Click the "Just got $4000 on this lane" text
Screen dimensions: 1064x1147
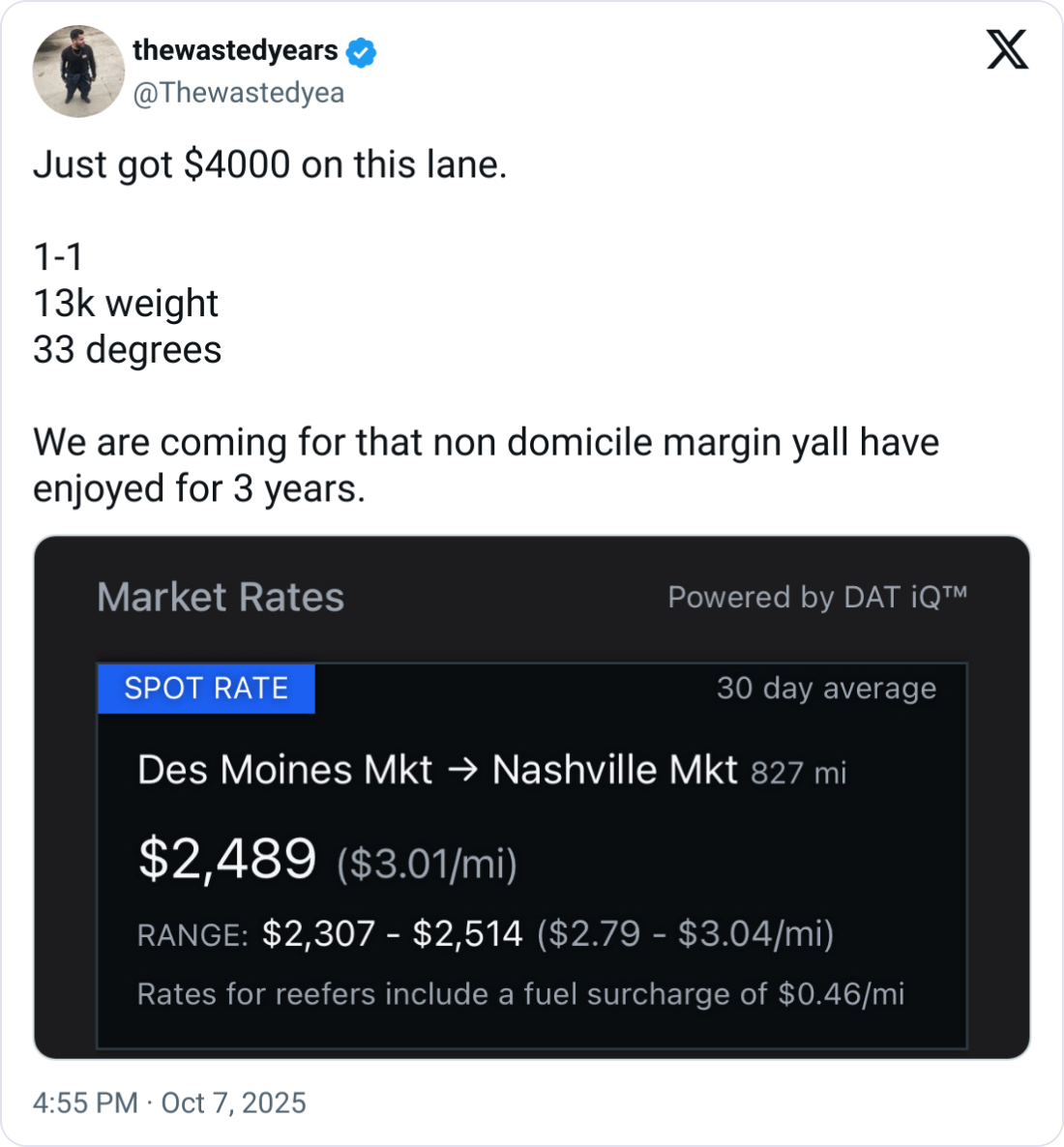(270, 164)
